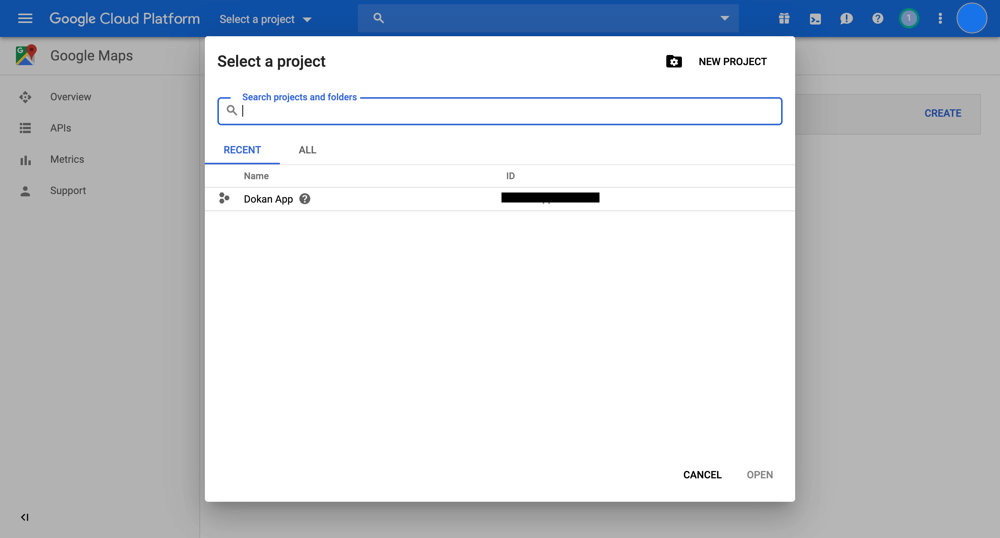Screen dimensions: 1000x538
Task: Click the top bar search magnifier icon
Action: [378, 18]
